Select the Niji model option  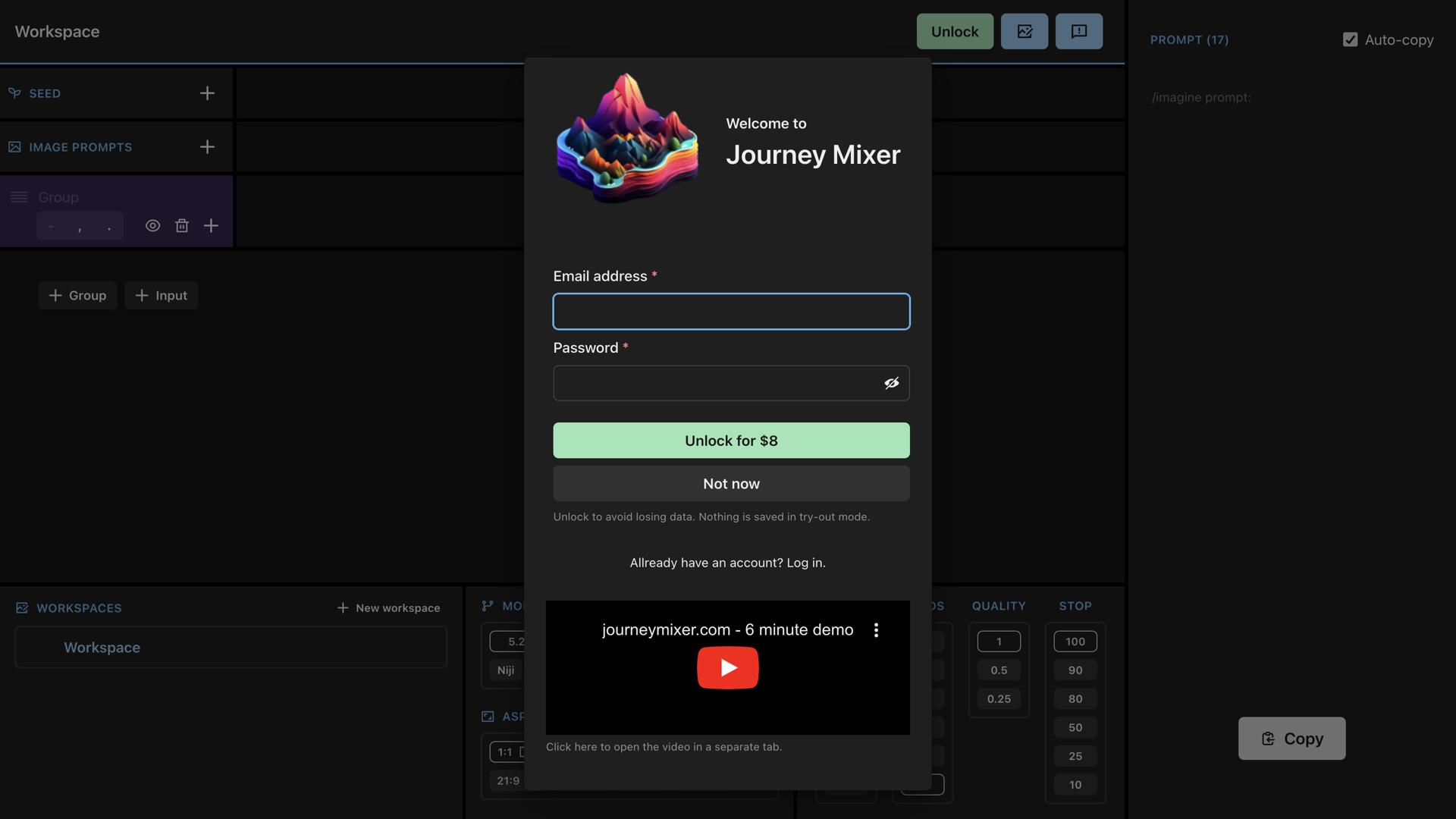505,670
